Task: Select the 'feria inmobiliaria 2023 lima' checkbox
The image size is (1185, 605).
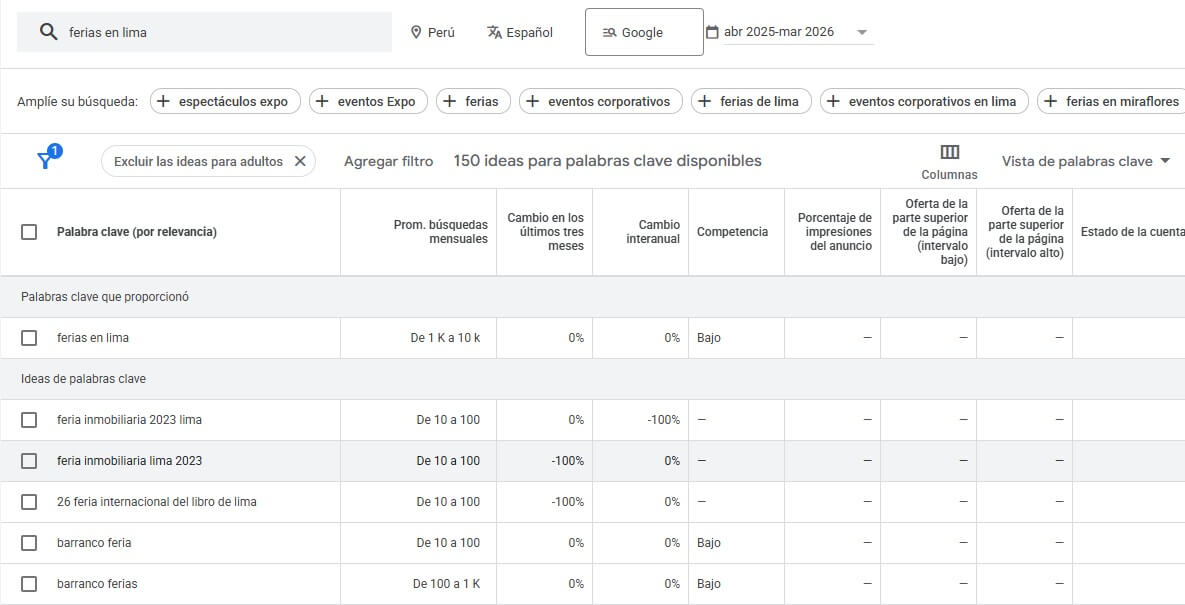Action: (x=29, y=420)
